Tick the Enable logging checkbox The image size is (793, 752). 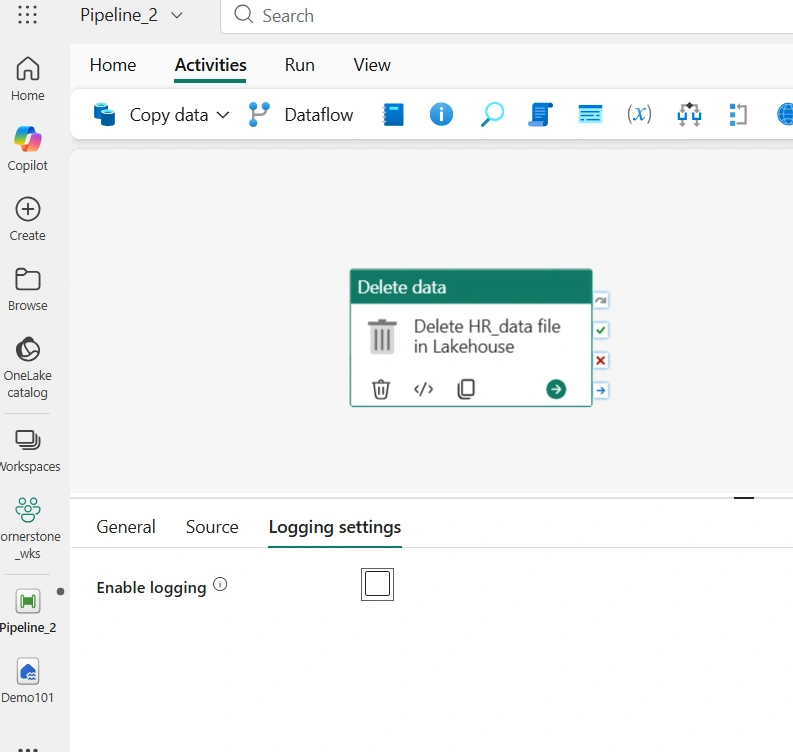pyautogui.click(x=377, y=584)
